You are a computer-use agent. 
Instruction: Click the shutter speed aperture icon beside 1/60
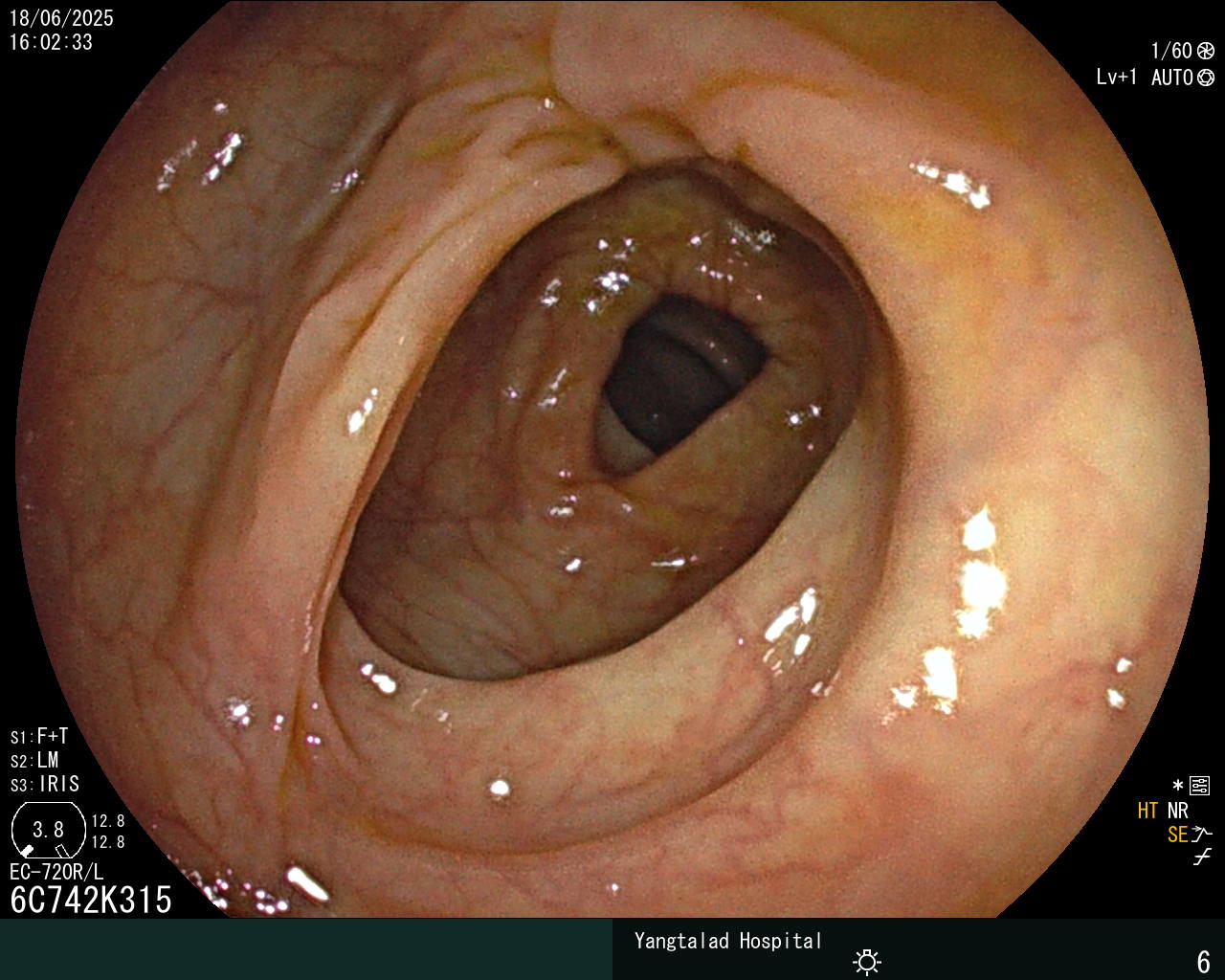(1206, 51)
